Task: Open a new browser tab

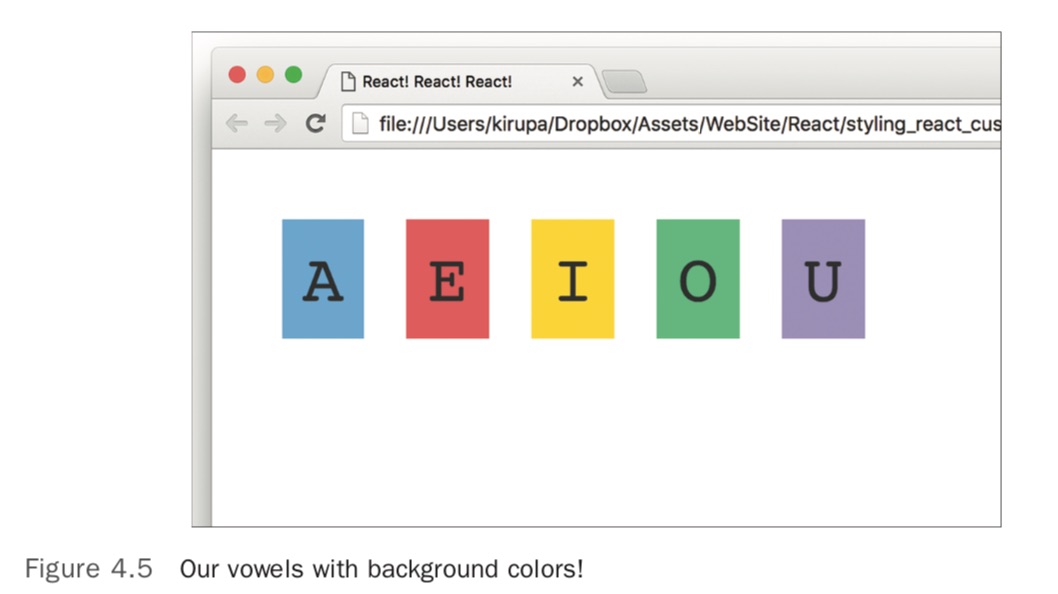Action: 625,82
